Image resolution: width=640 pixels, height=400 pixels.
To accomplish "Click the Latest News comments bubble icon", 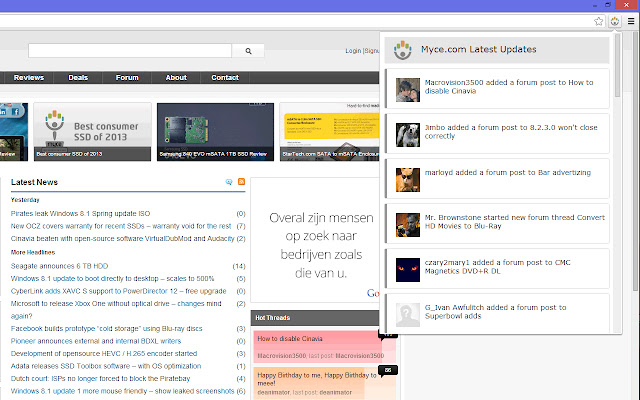I will (229, 182).
